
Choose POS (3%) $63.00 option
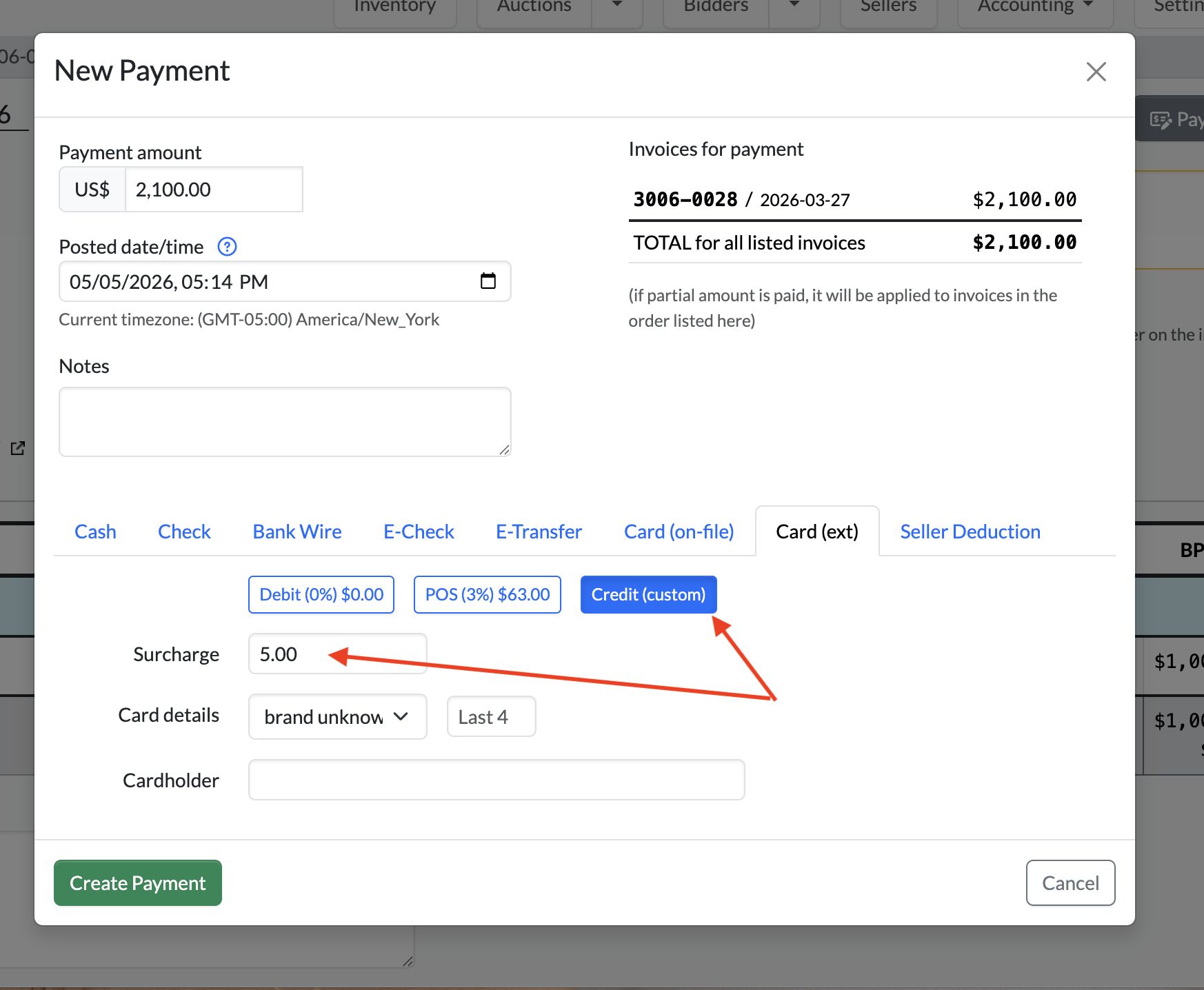coord(488,594)
